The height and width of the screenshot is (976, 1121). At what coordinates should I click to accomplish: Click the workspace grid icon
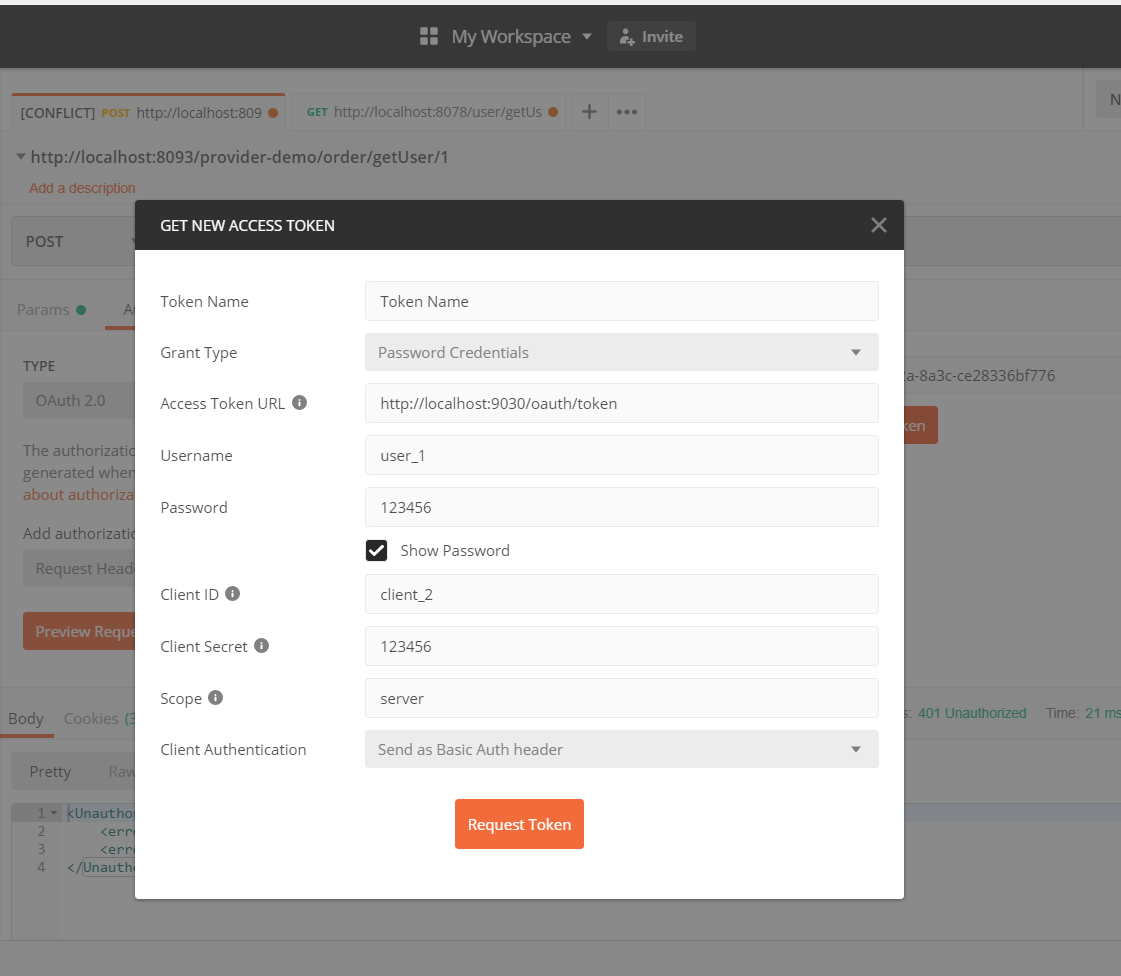(429, 37)
